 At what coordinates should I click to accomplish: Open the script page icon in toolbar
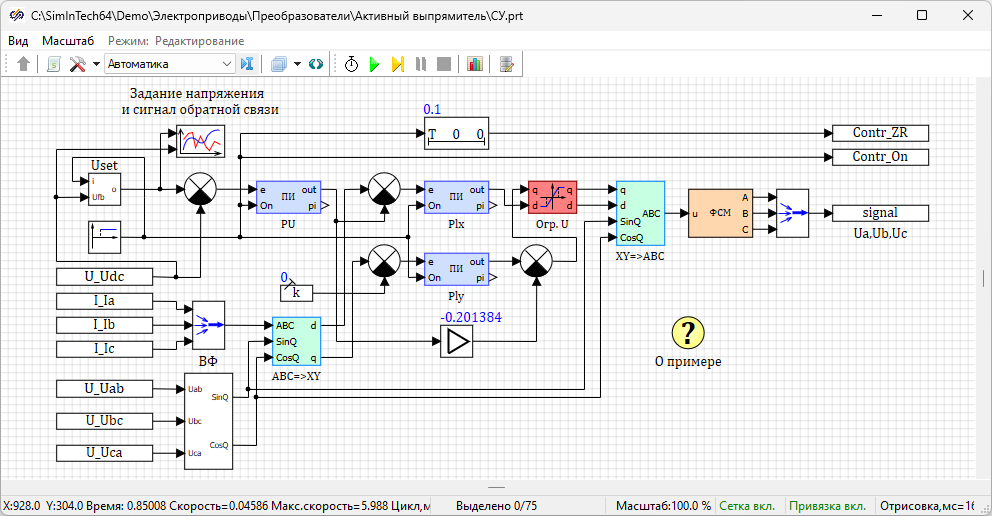(x=53, y=64)
